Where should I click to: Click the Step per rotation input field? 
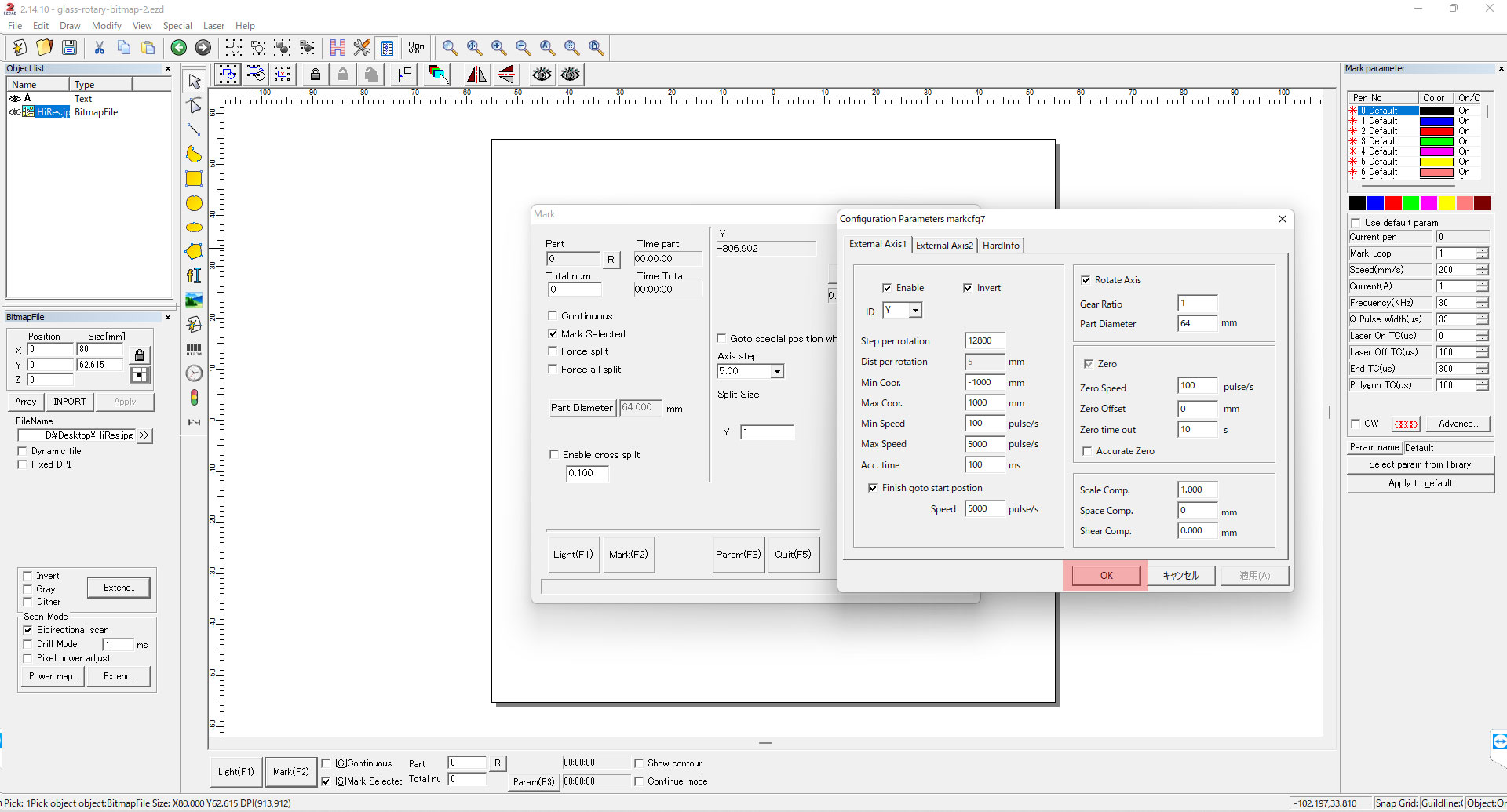point(984,341)
